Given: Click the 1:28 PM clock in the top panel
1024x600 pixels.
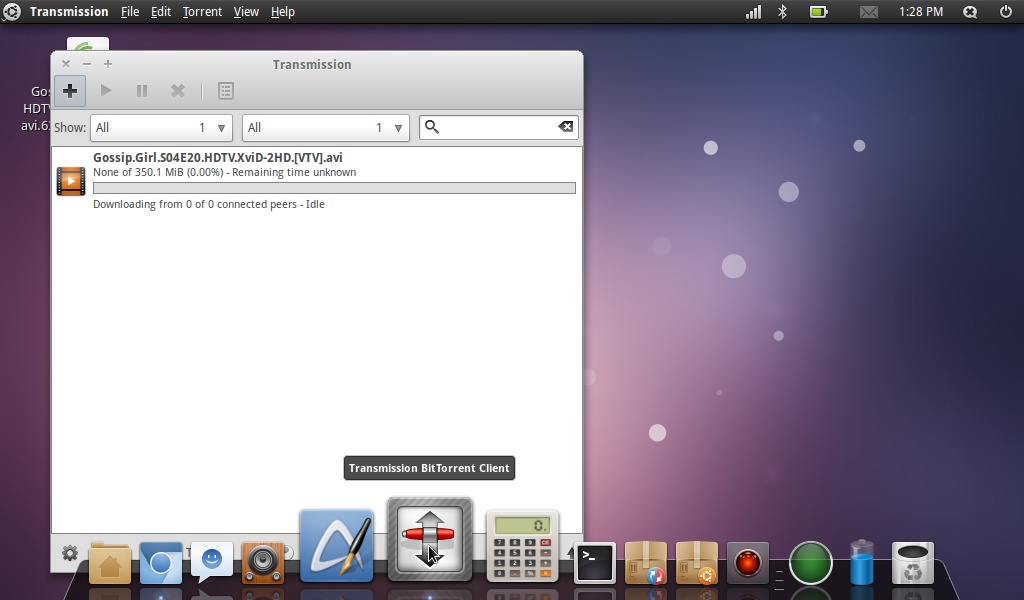Looking at the screenshot, I should (x=921, y=12).
